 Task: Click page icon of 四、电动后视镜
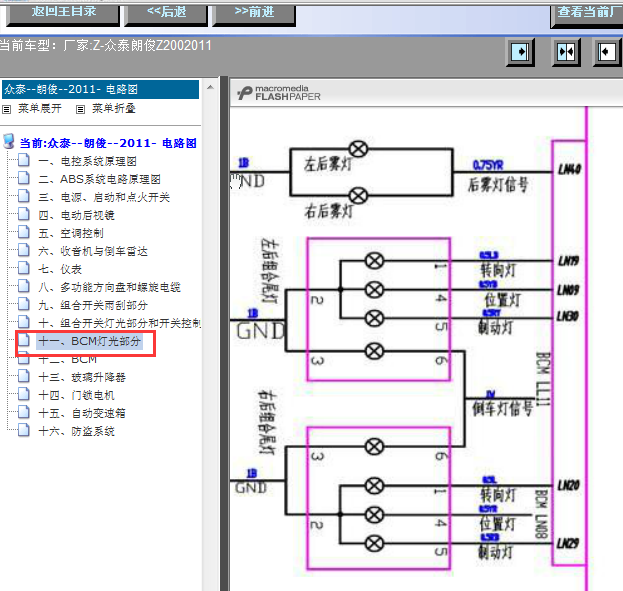23,214
